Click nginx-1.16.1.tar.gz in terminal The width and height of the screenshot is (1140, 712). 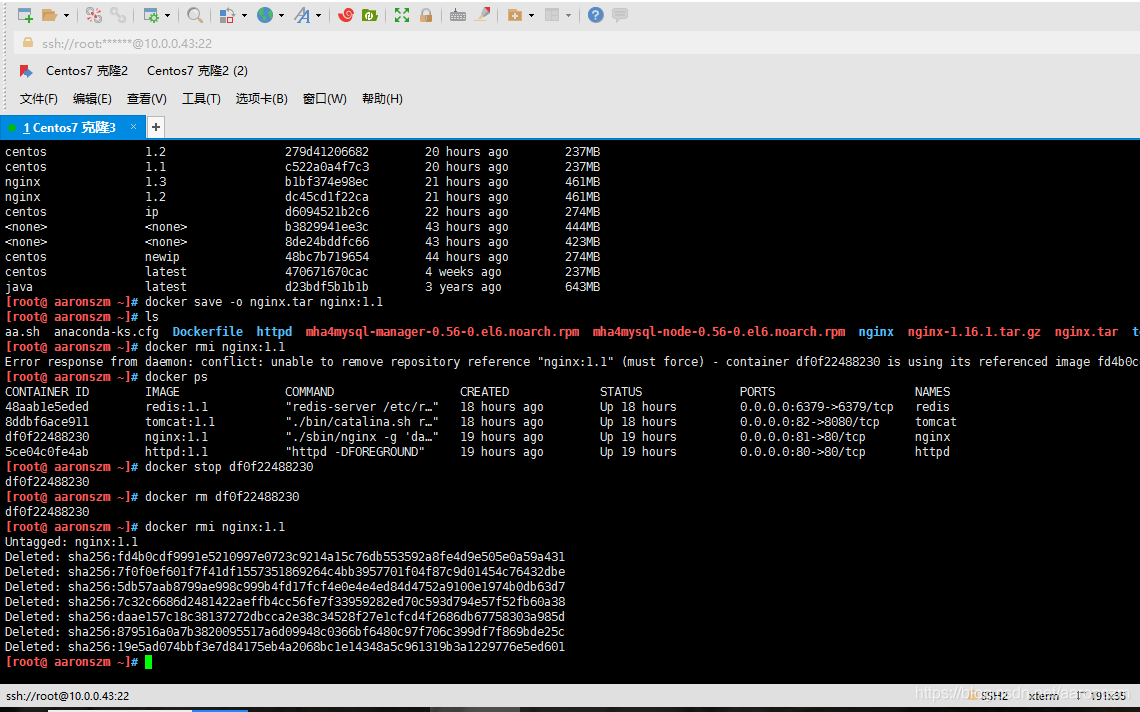(974, 332)
